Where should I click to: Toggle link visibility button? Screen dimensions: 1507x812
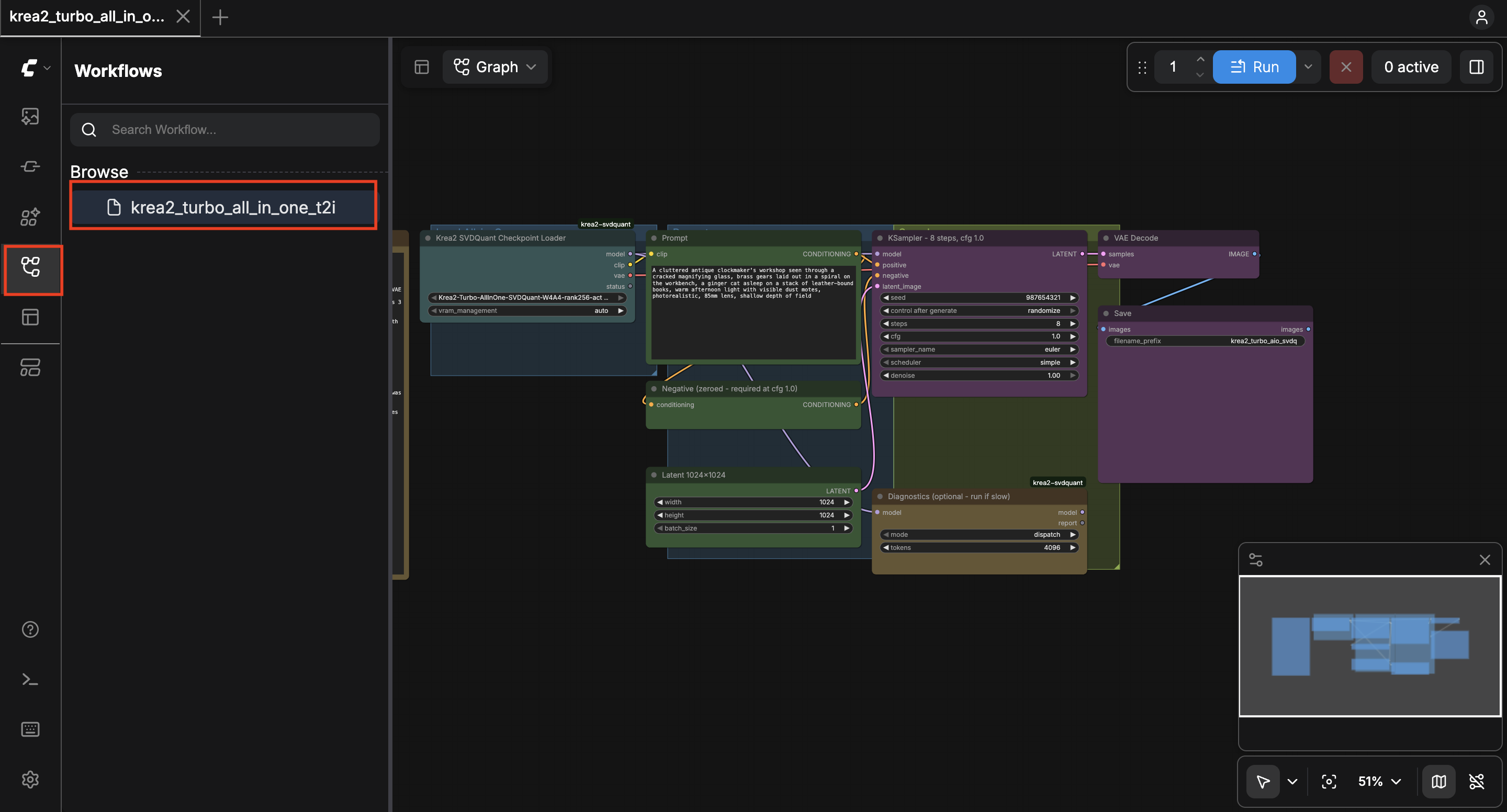1477,782
